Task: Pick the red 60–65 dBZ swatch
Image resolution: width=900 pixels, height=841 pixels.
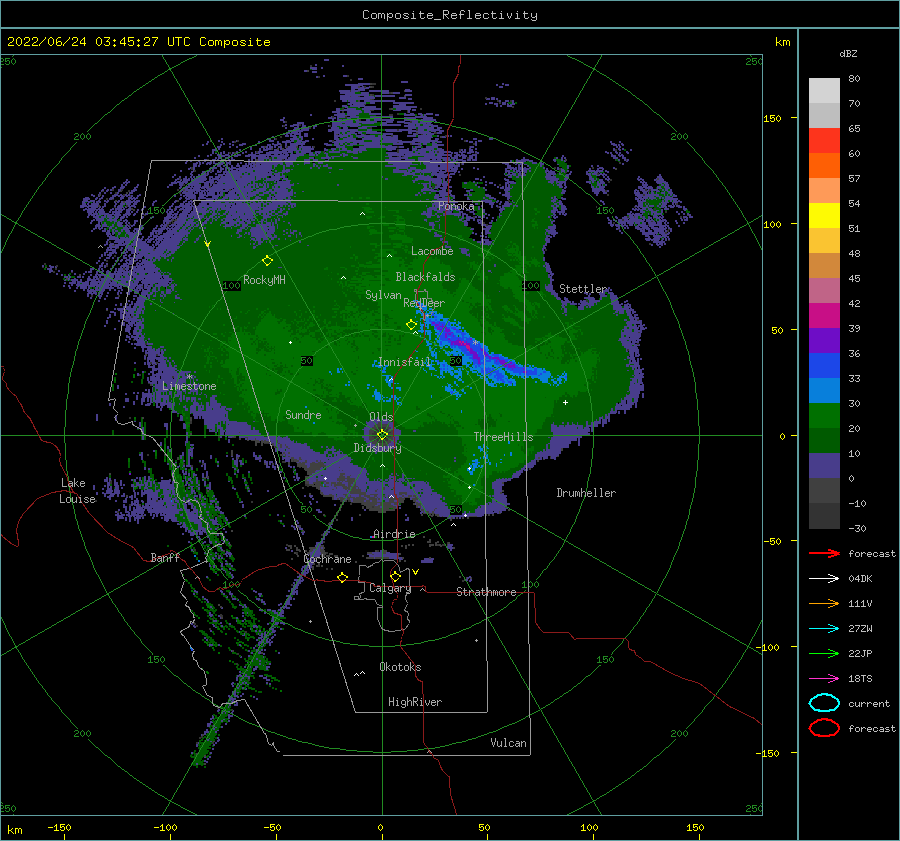Action: 824,141
